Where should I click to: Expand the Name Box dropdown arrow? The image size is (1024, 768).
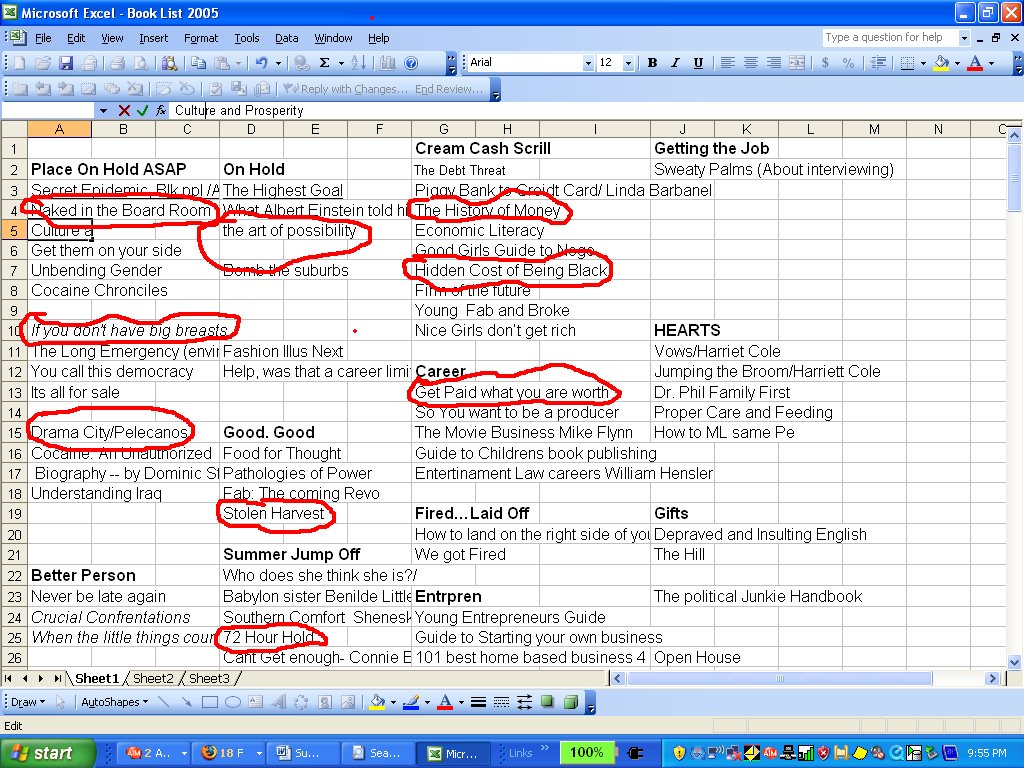(x=103, y=110)
